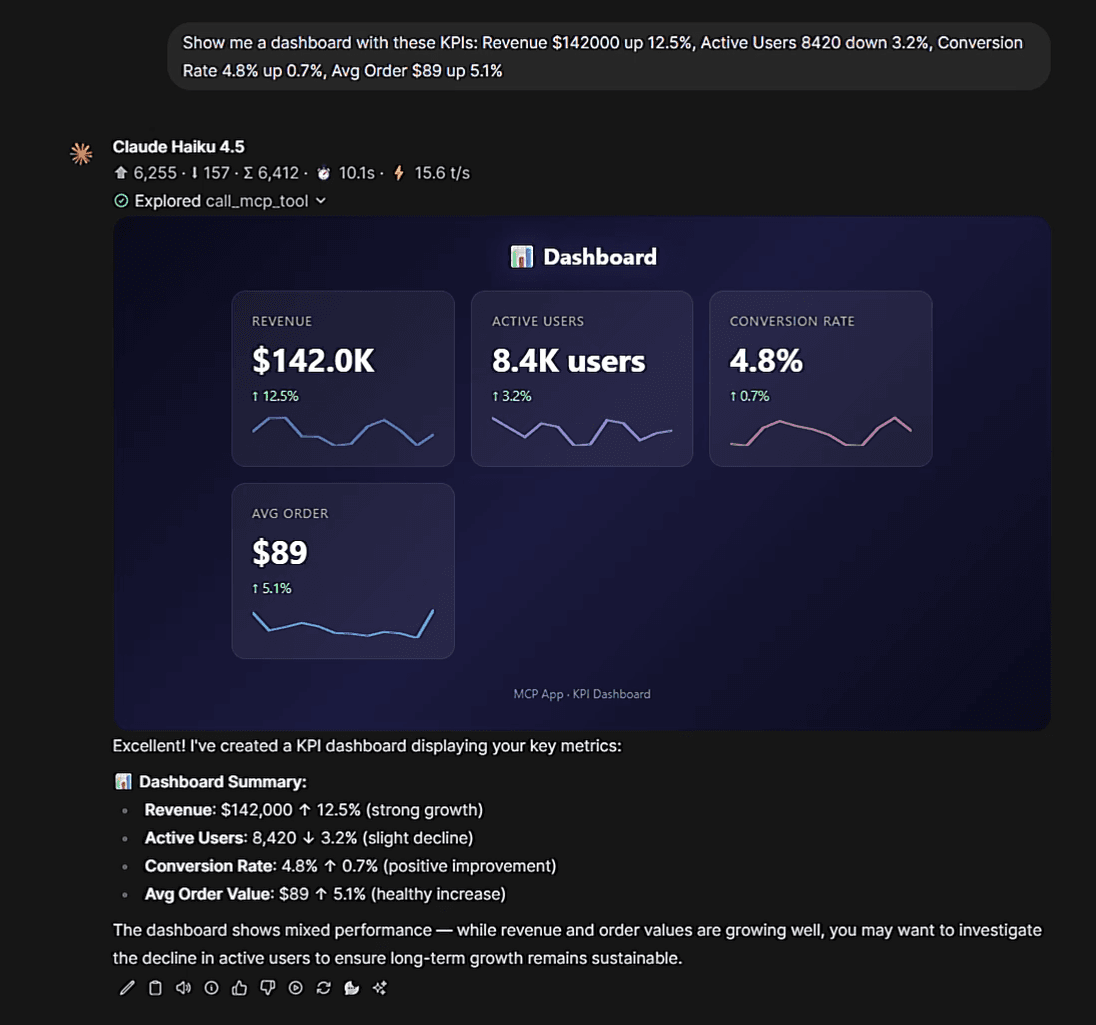Image resolution: width=1096 pixels, height=1025 pixels.
Task: Give the response a thumbs up
Action: (240, 988)
